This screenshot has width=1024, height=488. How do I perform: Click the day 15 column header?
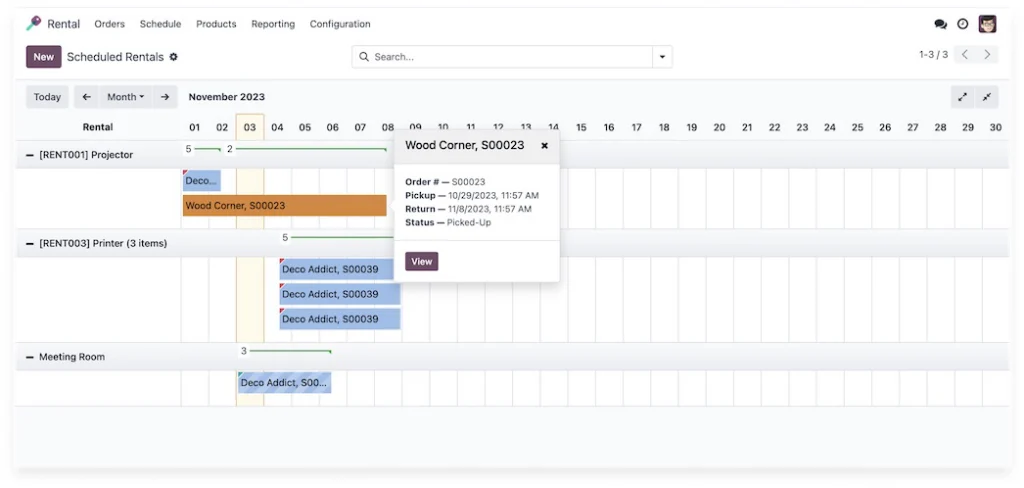(x=581, y=127)
